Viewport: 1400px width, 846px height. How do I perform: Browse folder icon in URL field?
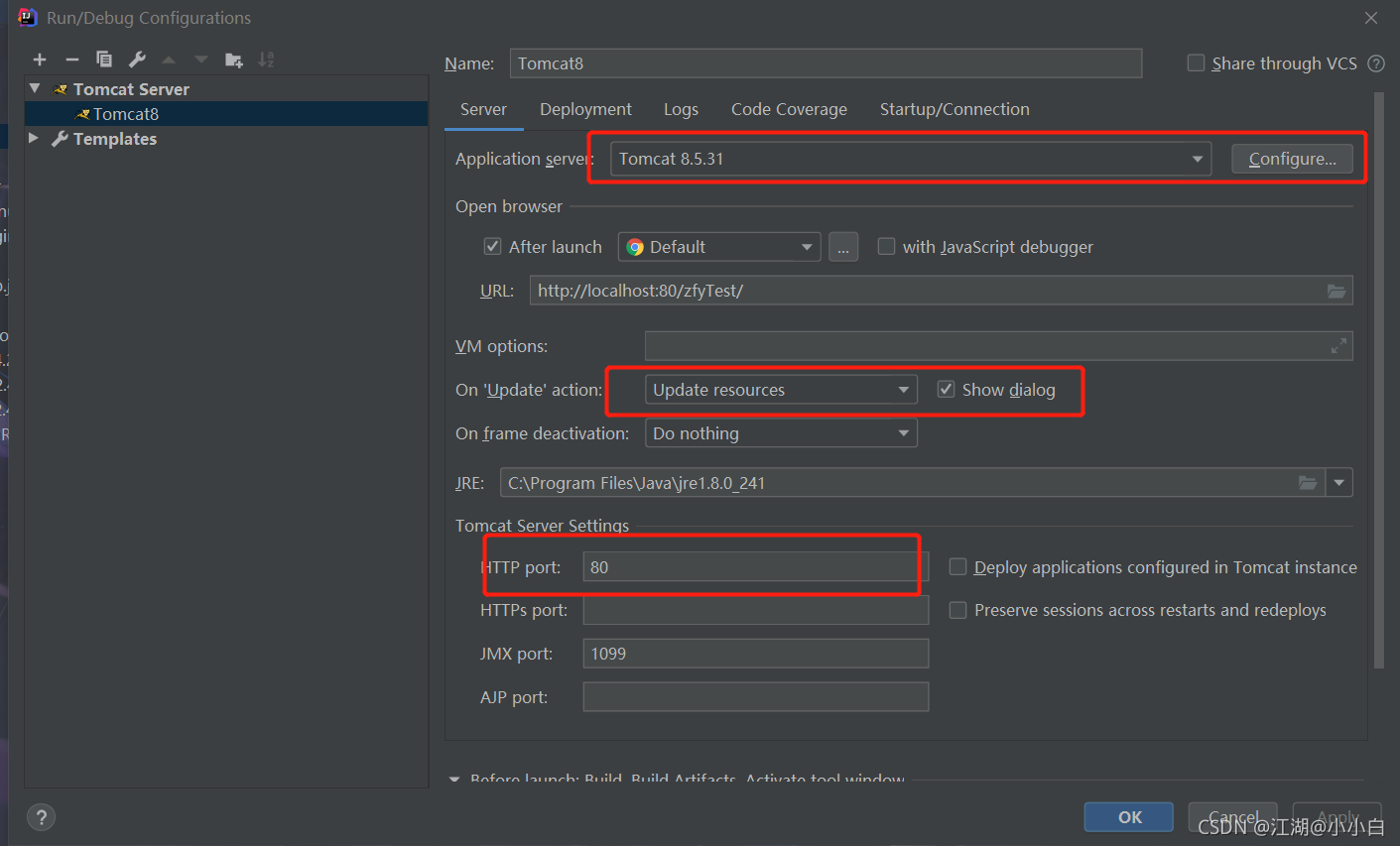pyautogui.click(x=1336, y=291)
